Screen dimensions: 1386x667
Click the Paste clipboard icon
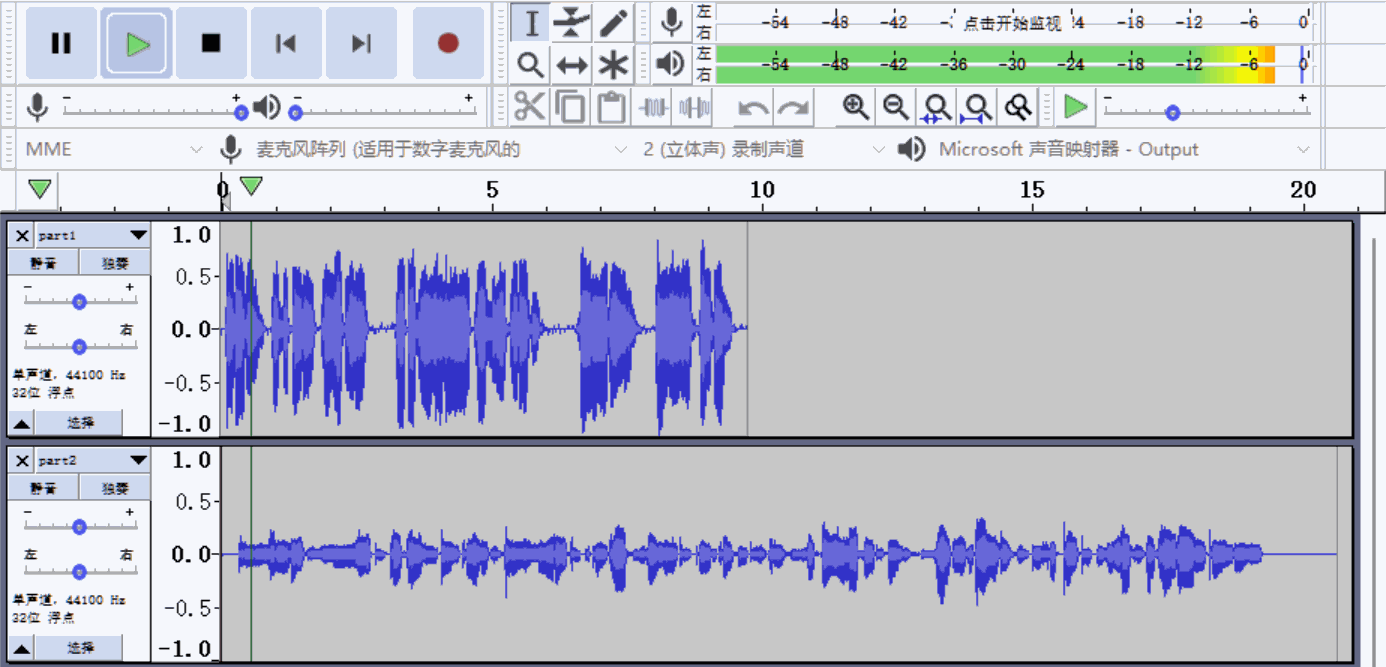[611, 107]
